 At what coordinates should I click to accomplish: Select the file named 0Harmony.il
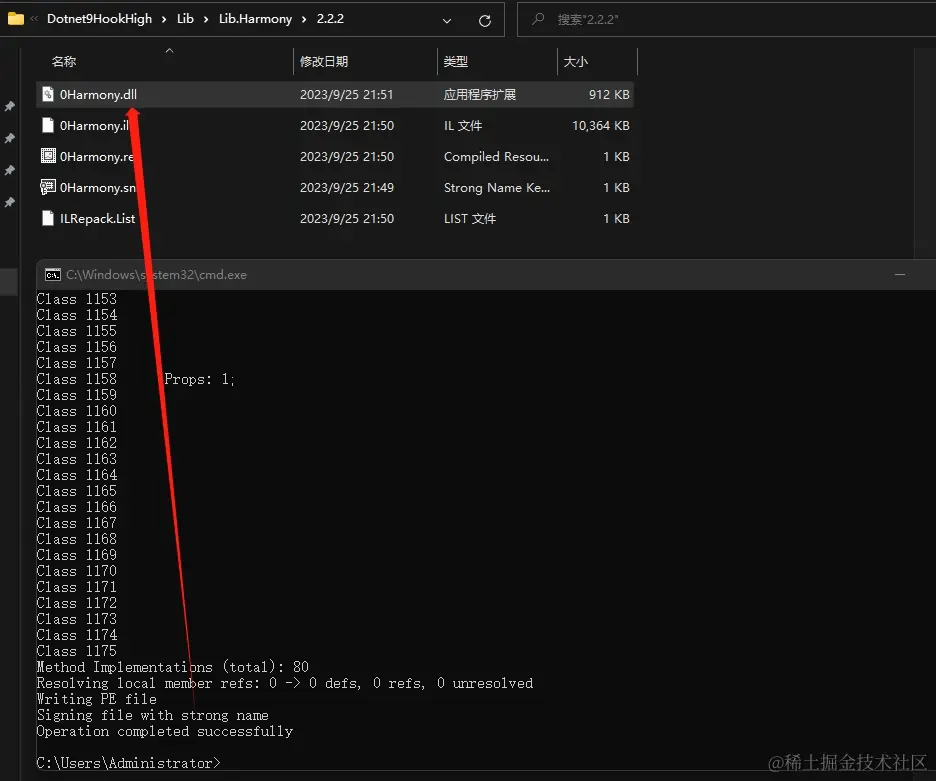pos(94,125)
